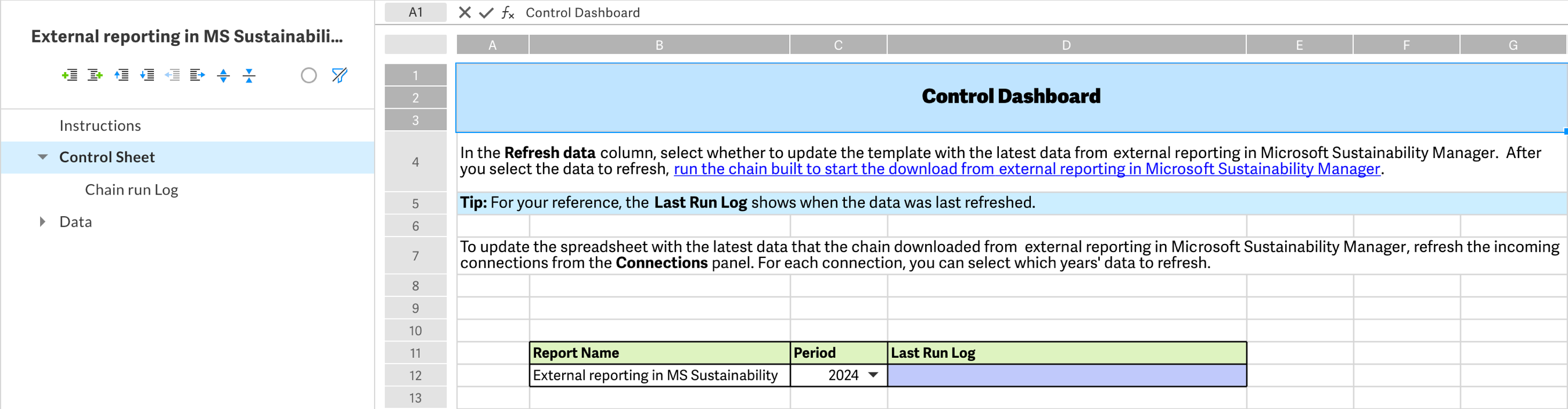The width and height of the screenshot is (1568, 409).
Task: Click the select-all corner box of the grid
Action: point(416,45)
